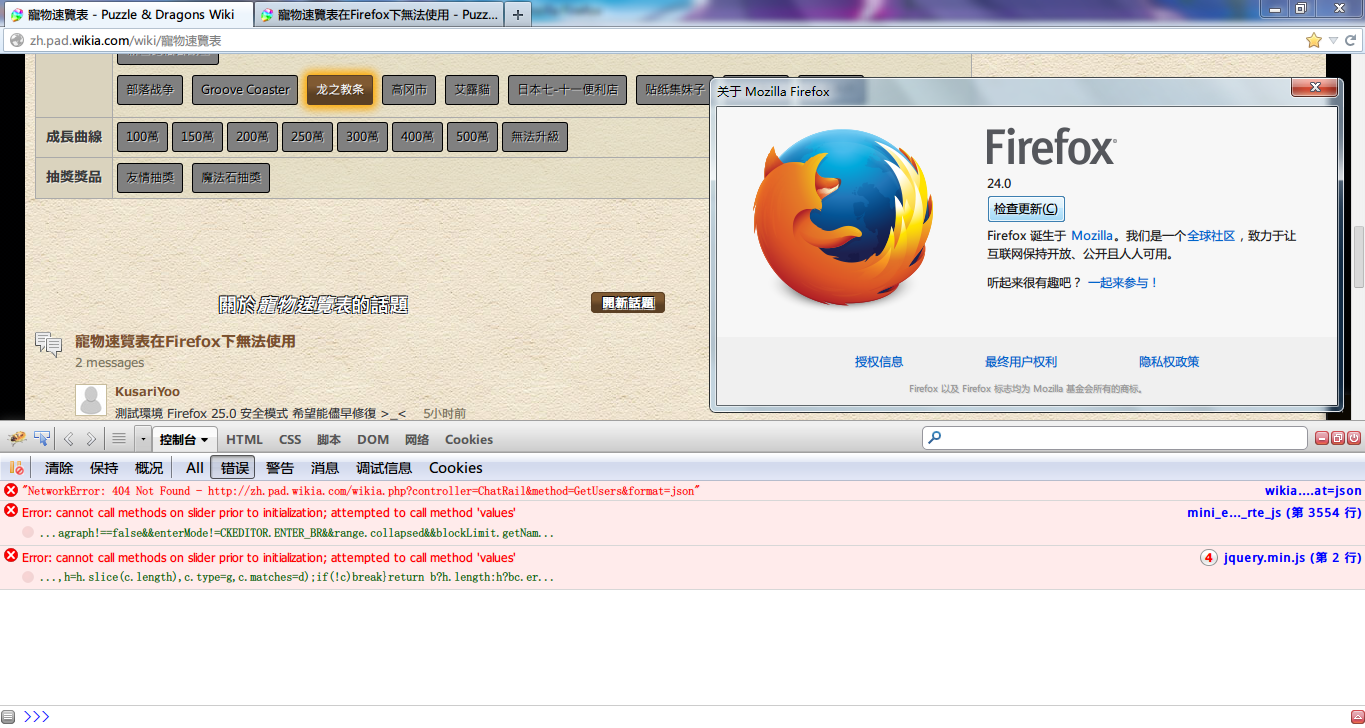
Task: Switch to the Firebug 网络 panel tab
Action: (417, 439)
